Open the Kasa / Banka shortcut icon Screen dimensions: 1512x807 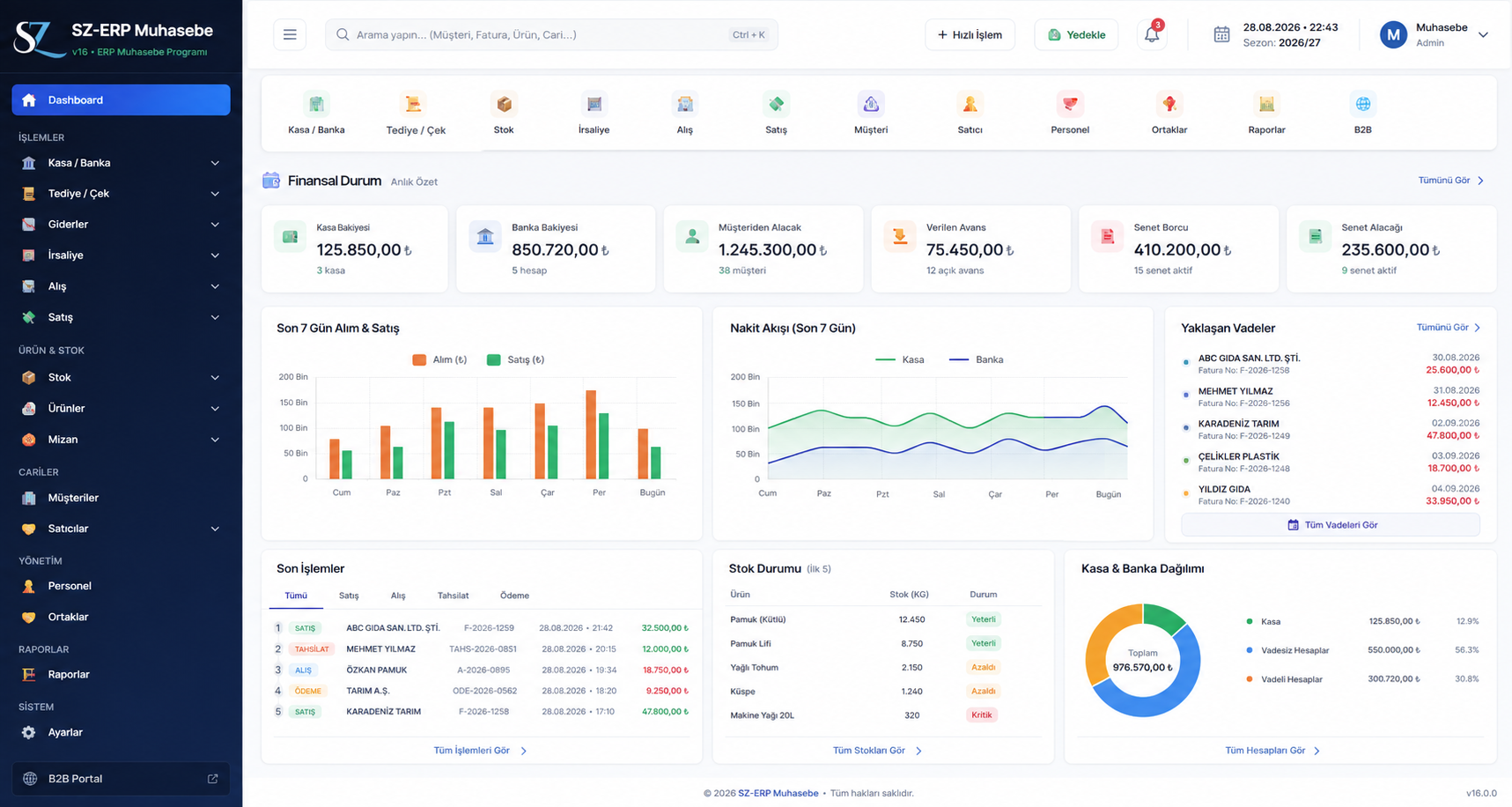(316, 104)
